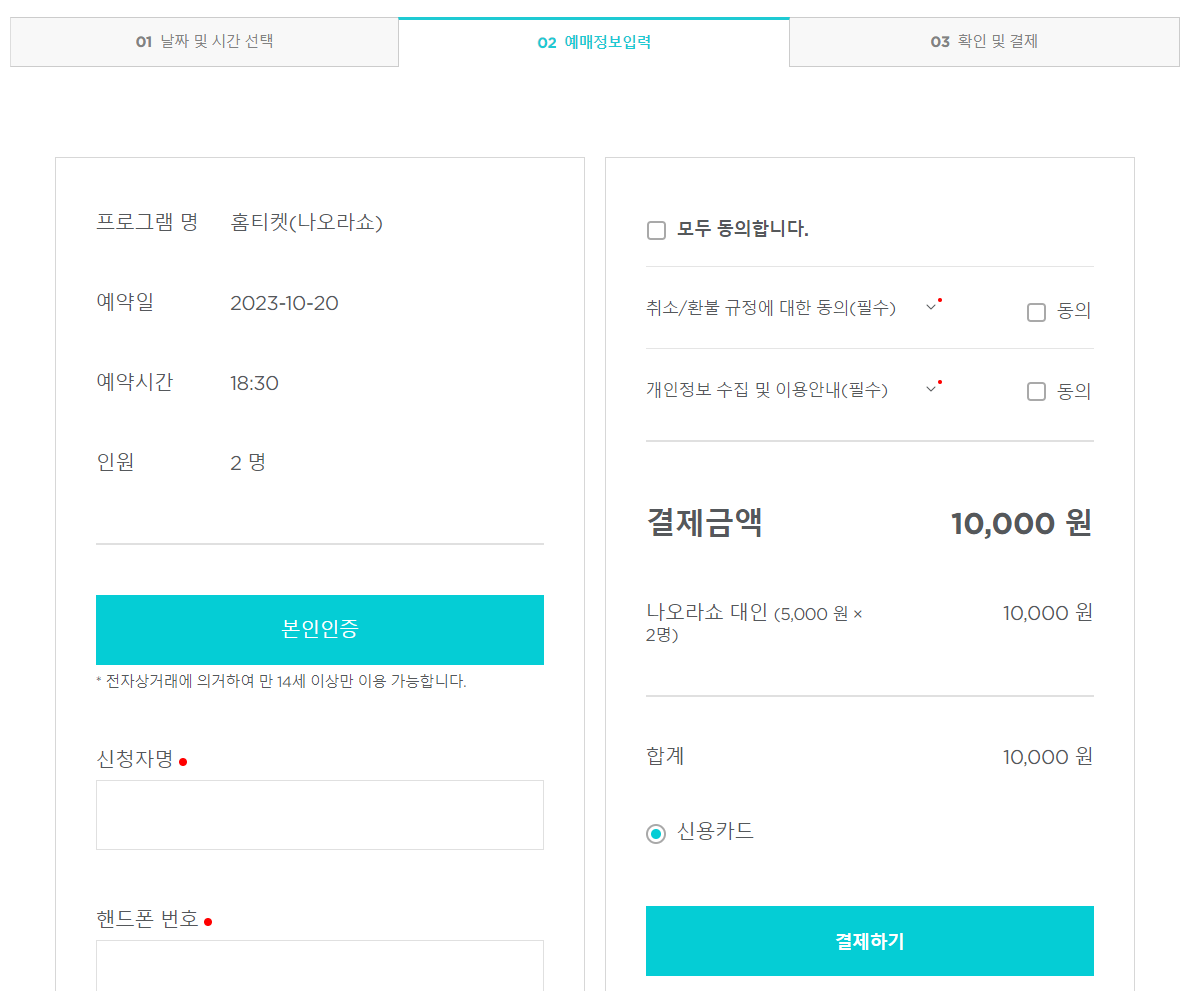
Task: Expand the 개인정보 수집 및 이용안내 details
Action: tap(929, 387)
